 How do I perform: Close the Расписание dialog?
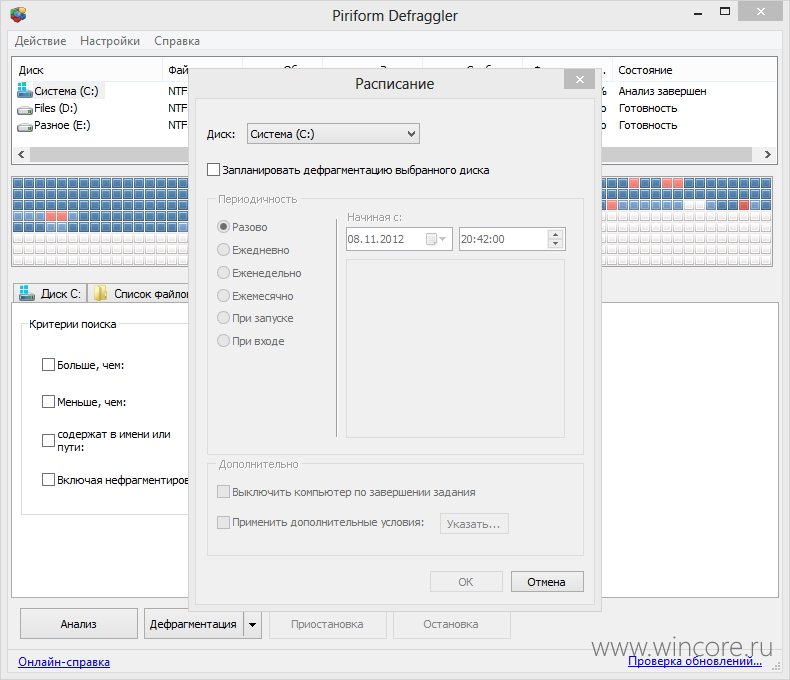(x=579, y=79)
